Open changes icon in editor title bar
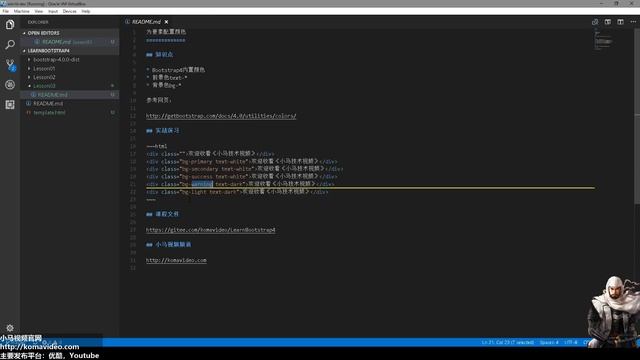 pos(595,22)
